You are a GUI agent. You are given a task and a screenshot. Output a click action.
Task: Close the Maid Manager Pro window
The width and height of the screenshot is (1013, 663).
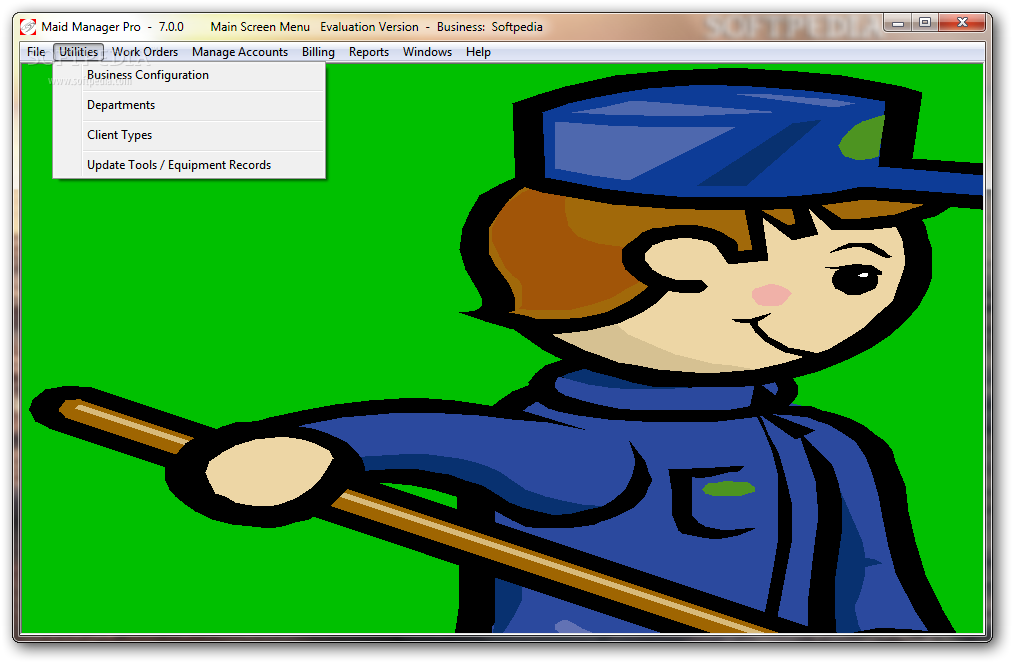pyautogui.click(x=961, y=23)
